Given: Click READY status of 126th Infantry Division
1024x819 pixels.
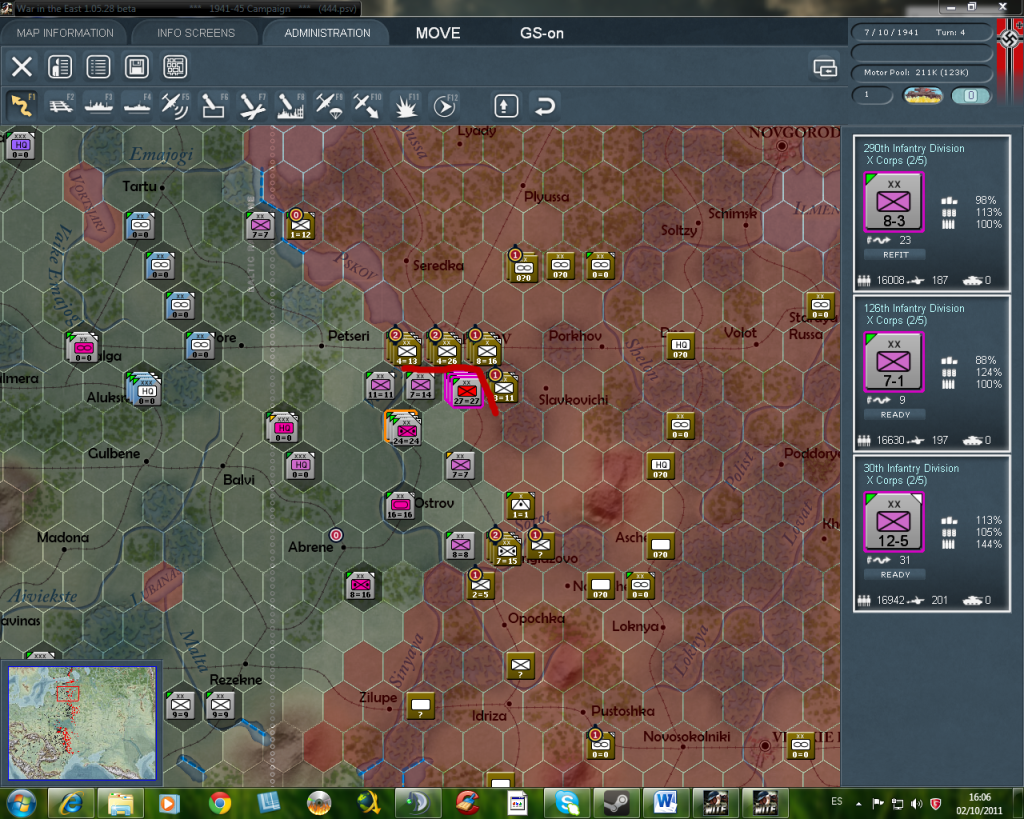Looking at the screenshot, I should tap(895, 415).
